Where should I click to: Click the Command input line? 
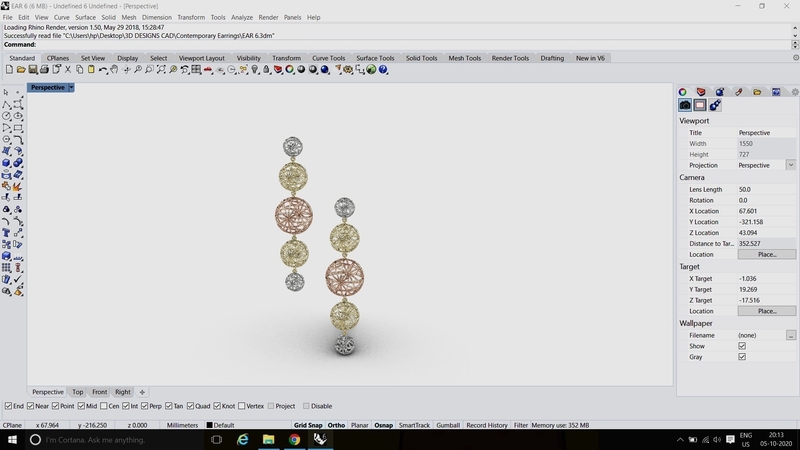(398, 45)
